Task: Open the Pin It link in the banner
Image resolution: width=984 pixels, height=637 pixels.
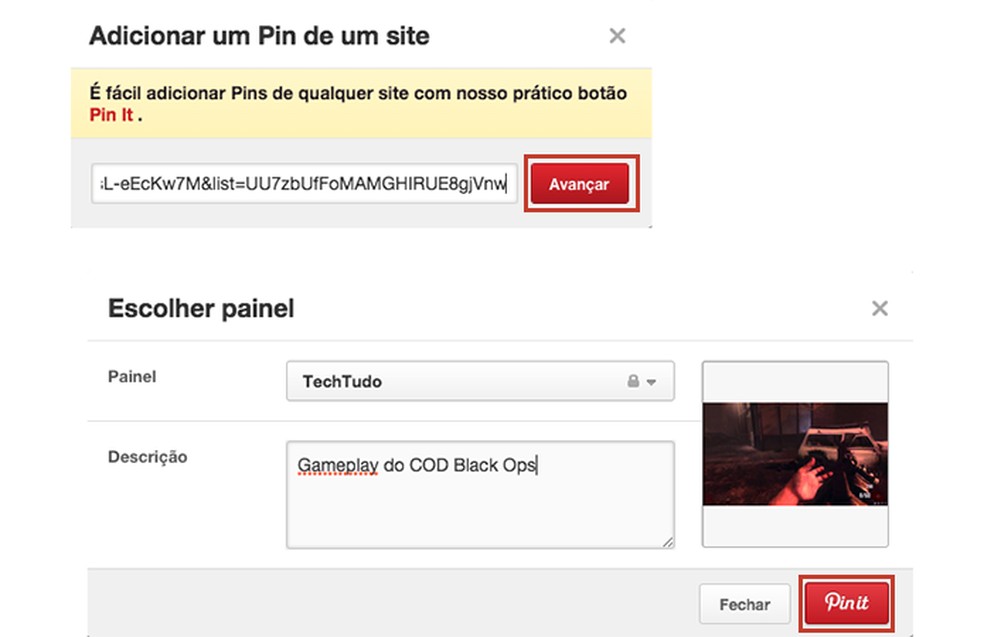Action: click(111, 115)
